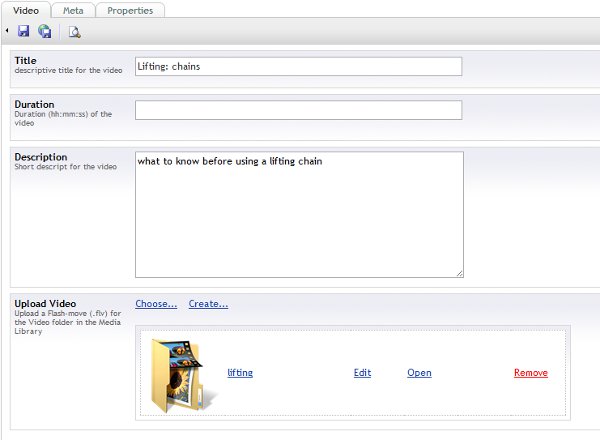The width and height of the screenshot is (600, 440).
Task: Switch to the Video tab
Action: [x=26, y=10]
